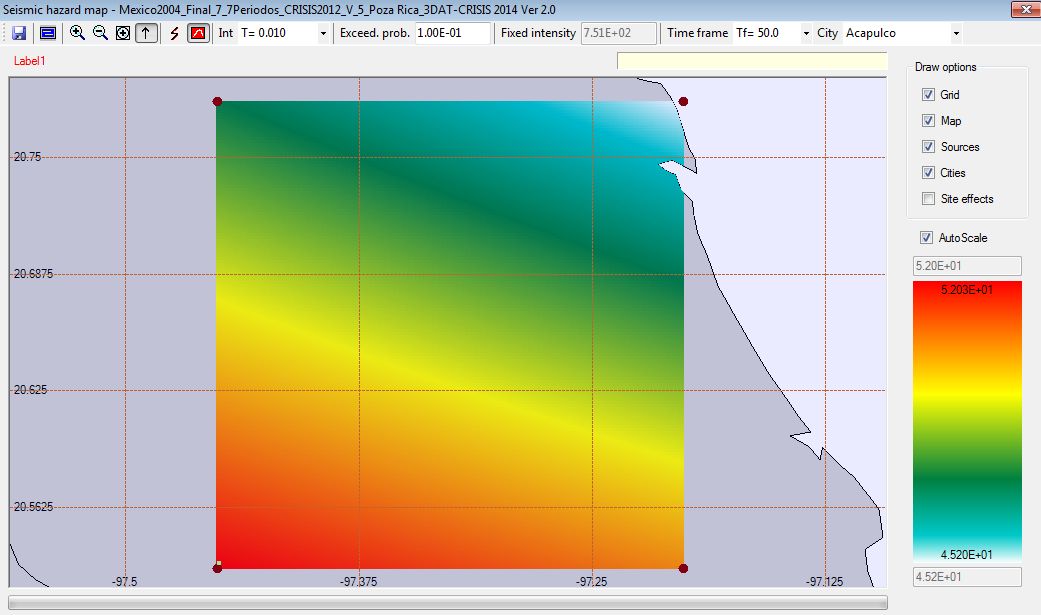Uncheck the Grid draw option
This screenshot has height=615, width=1041.
click(929, 95)
